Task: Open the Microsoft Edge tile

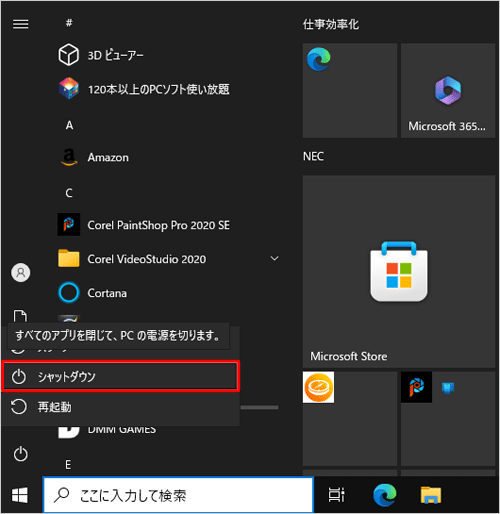Action: click(x=350, y=90)
